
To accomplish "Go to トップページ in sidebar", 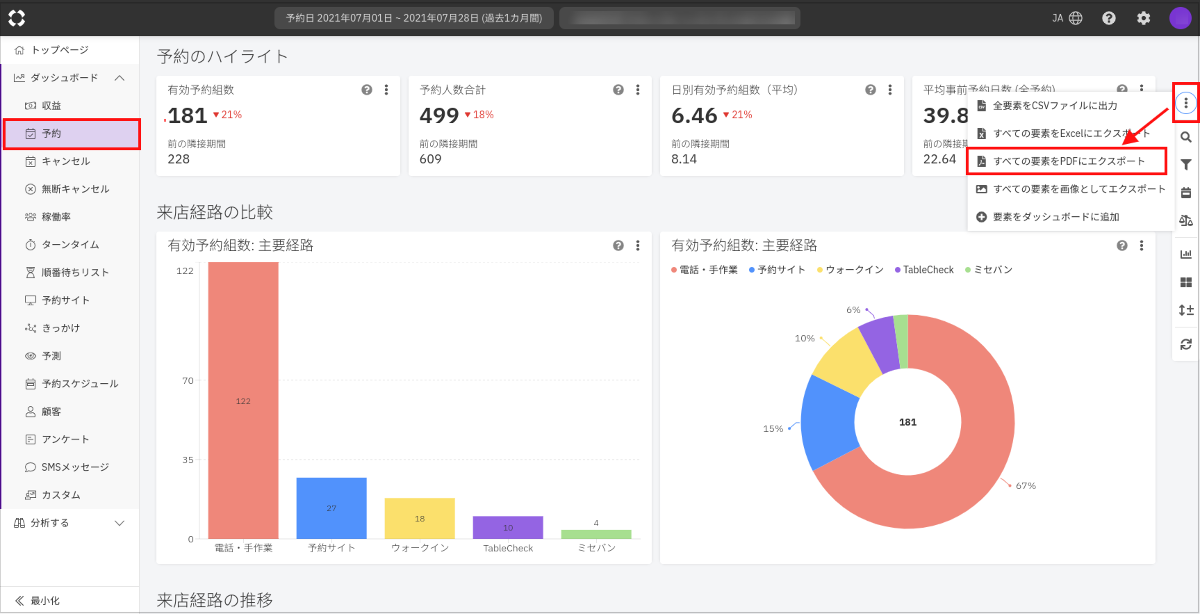I will pyautogui.click(x=59, y=50).
